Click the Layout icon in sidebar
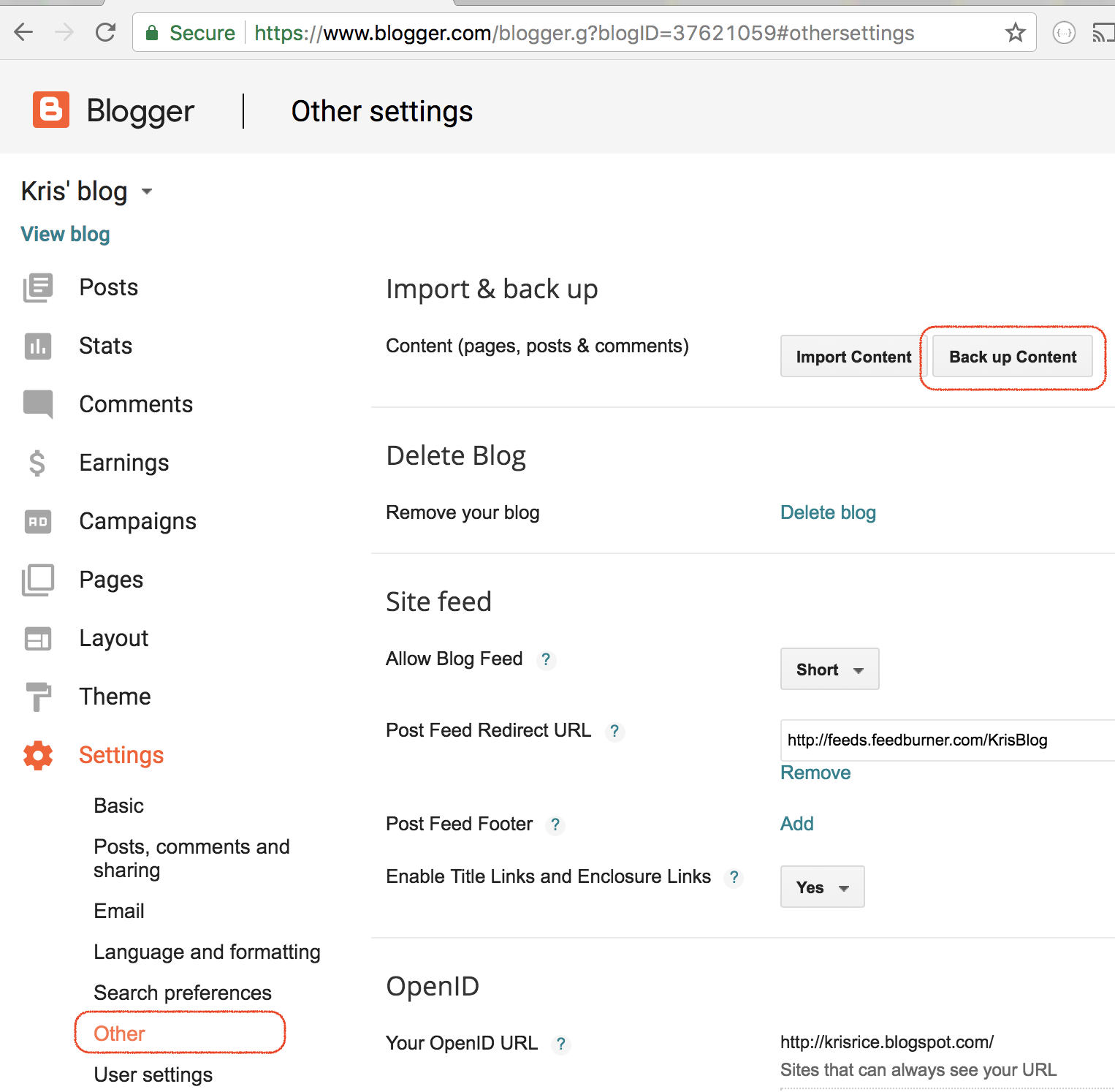Screen dimensions: 1115x1092 coord(38,638)
